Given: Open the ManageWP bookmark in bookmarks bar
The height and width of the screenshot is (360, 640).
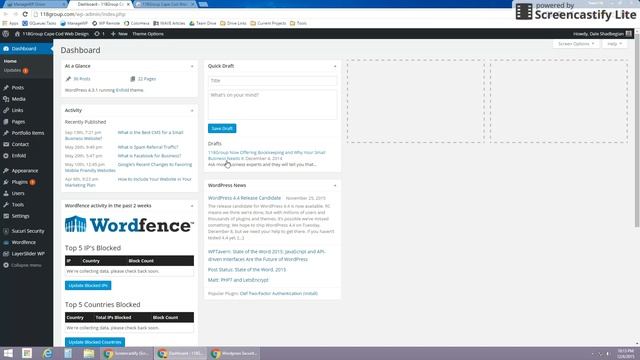Looking at the screenshot, I should click(x=74, y=23).
